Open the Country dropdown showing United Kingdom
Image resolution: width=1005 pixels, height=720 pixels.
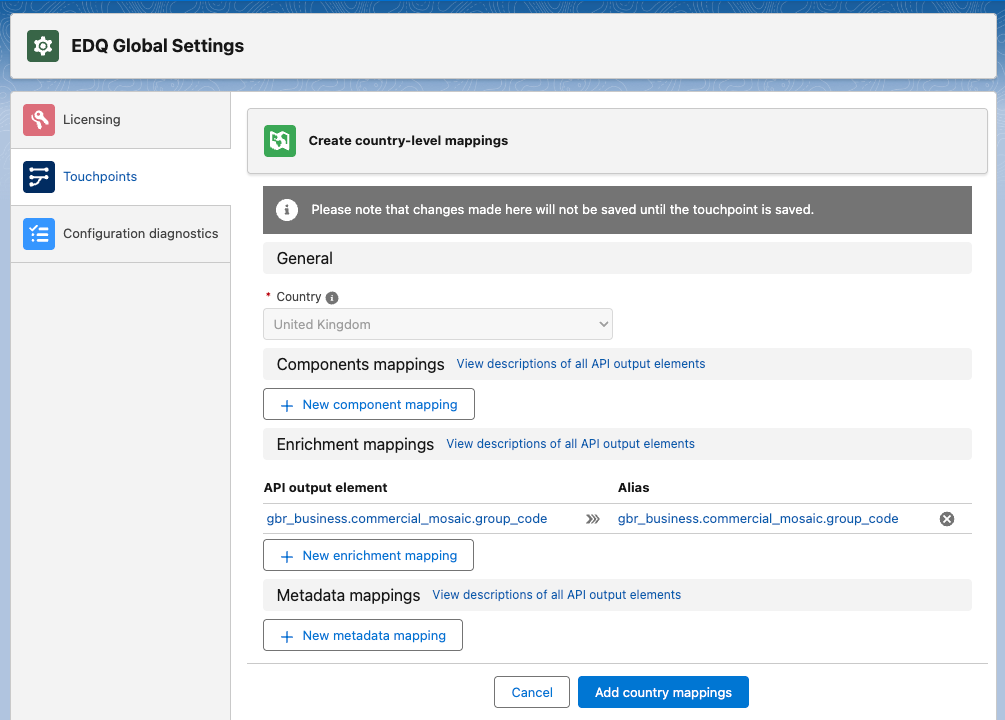tap(437, 323)
